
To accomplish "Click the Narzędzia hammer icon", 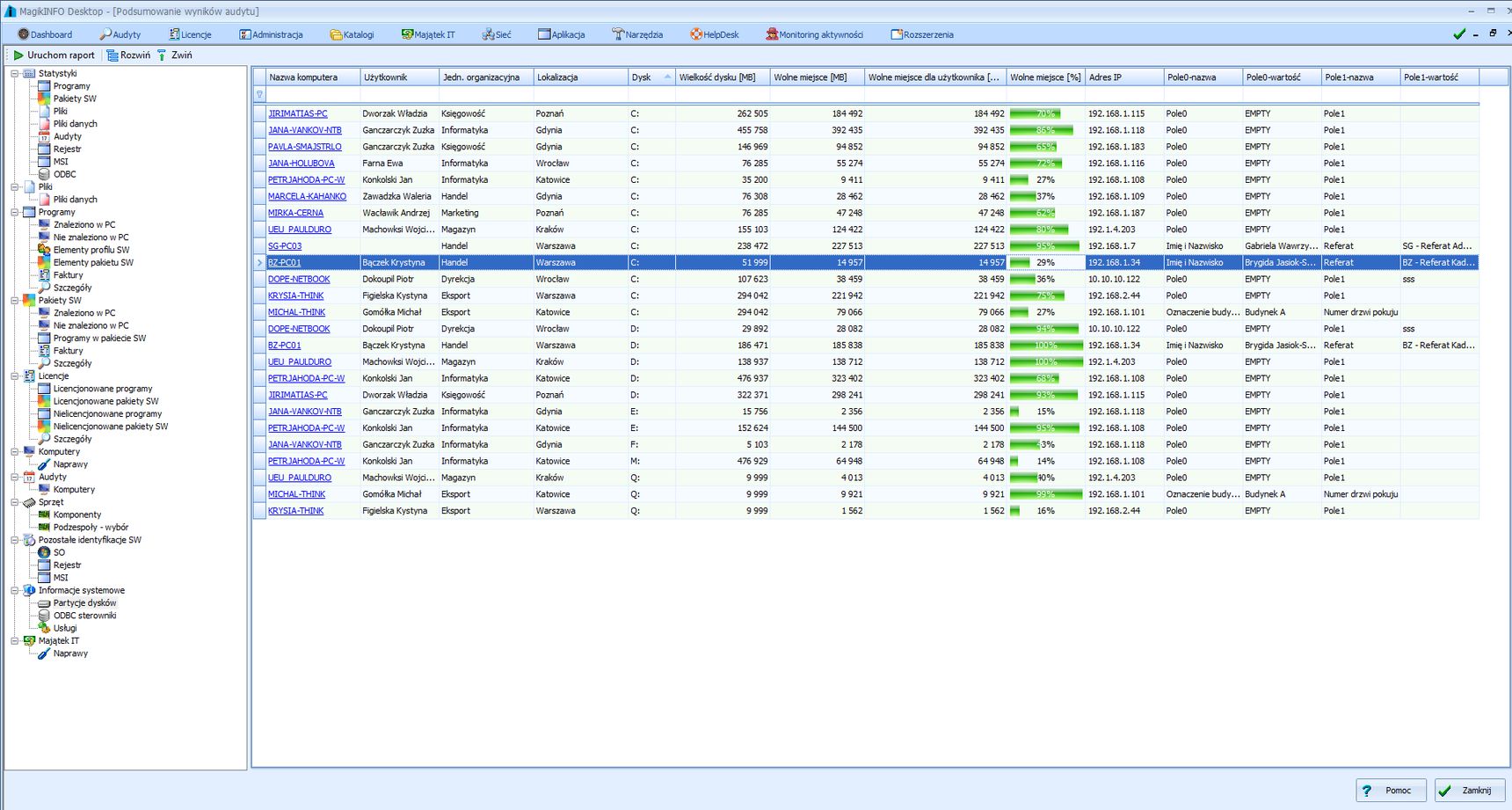I will pyautogui.click(x=619, y=34).
